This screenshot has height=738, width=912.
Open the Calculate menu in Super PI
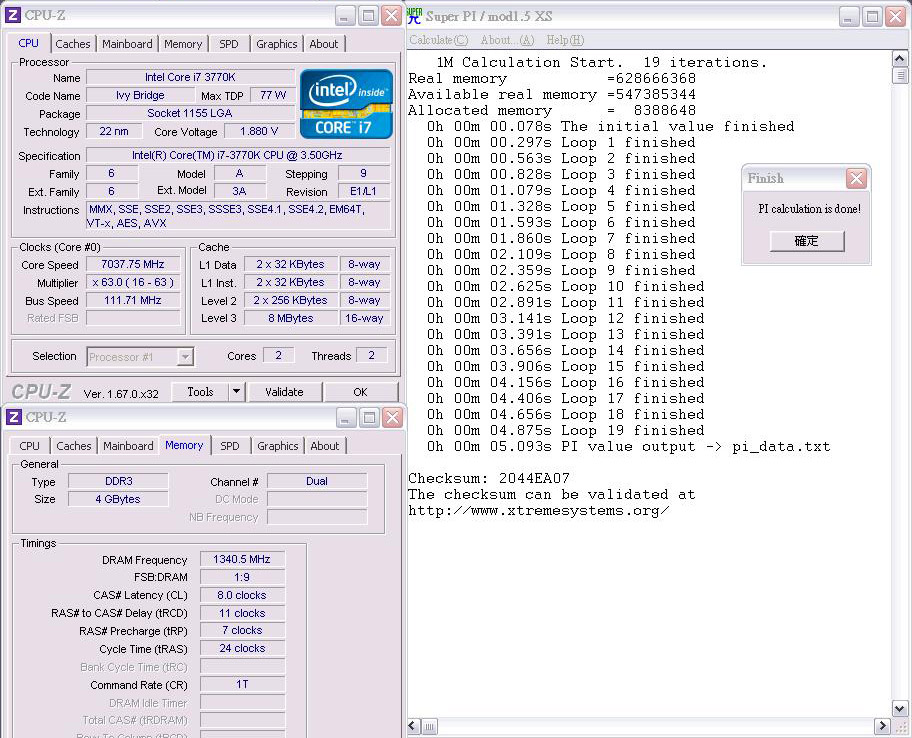(439, 40)
